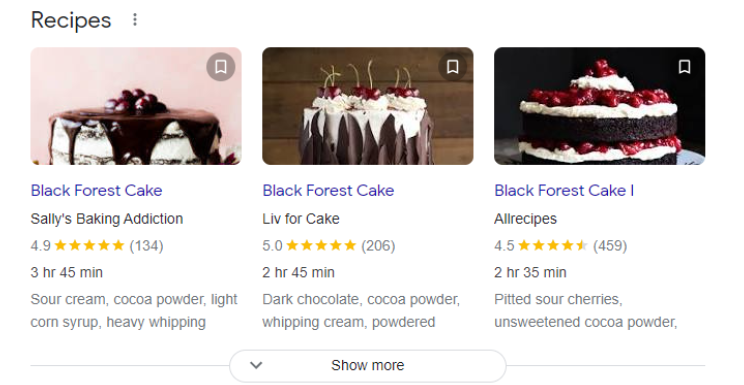Click the Recipes section heading

coord(71,20)
